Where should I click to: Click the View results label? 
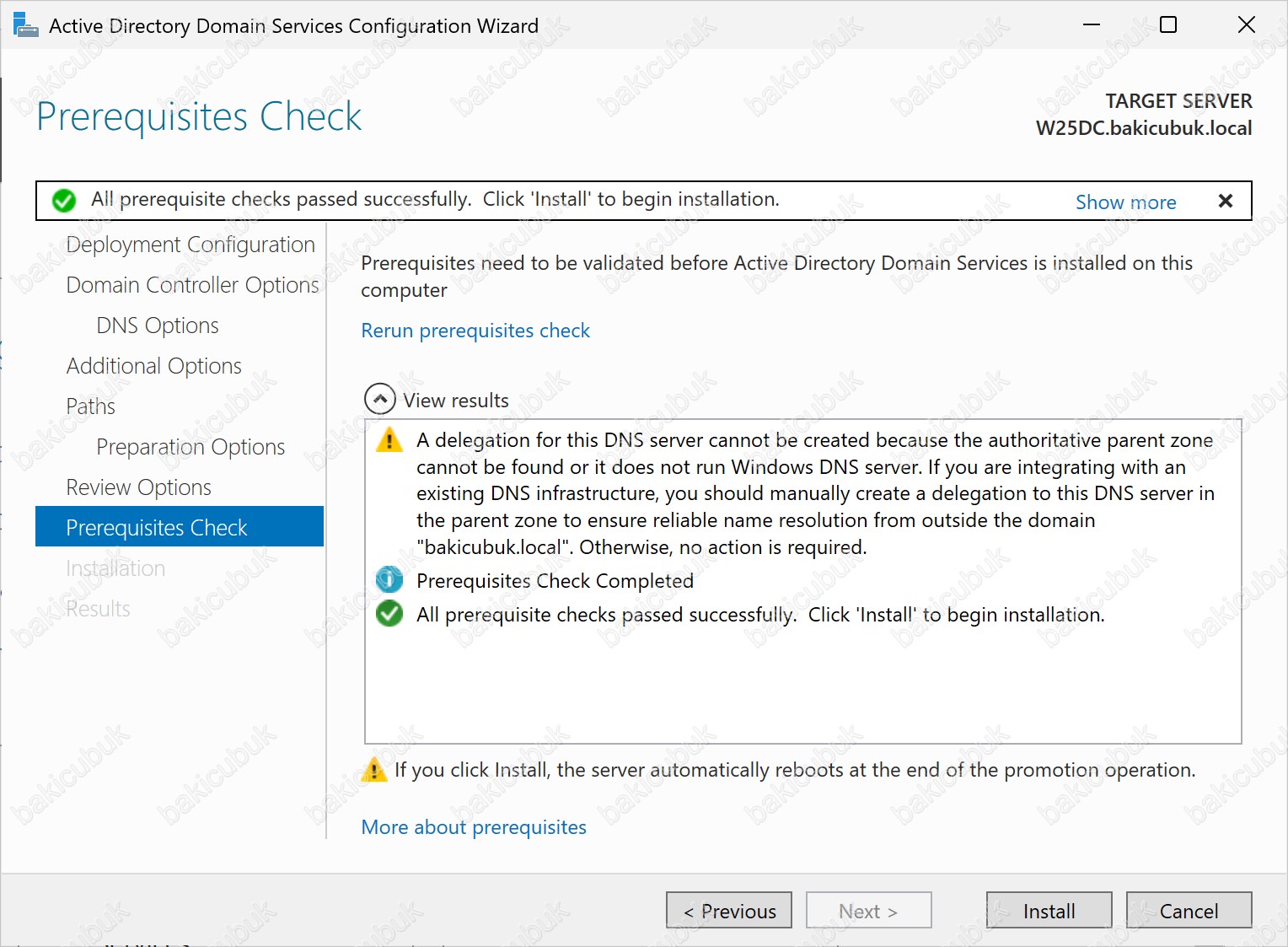pos(456,401)
